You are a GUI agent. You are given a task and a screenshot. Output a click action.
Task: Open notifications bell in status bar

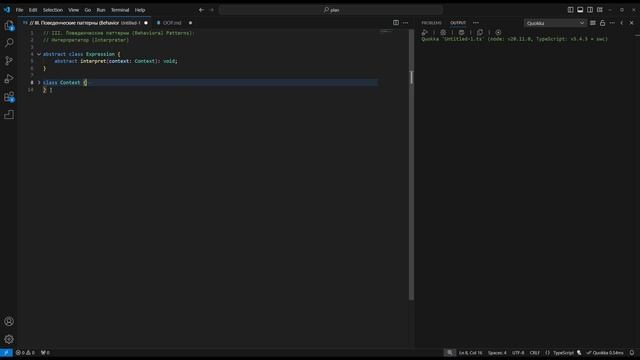pos(632,353)
